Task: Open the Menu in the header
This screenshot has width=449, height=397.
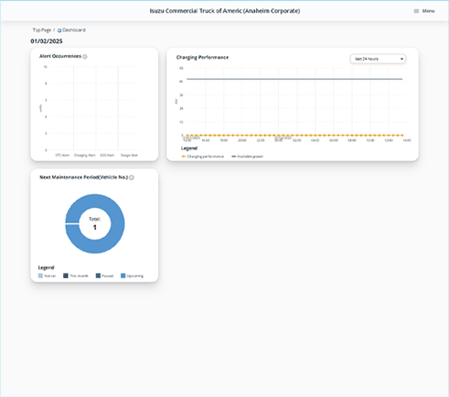Action: (424, 11)
